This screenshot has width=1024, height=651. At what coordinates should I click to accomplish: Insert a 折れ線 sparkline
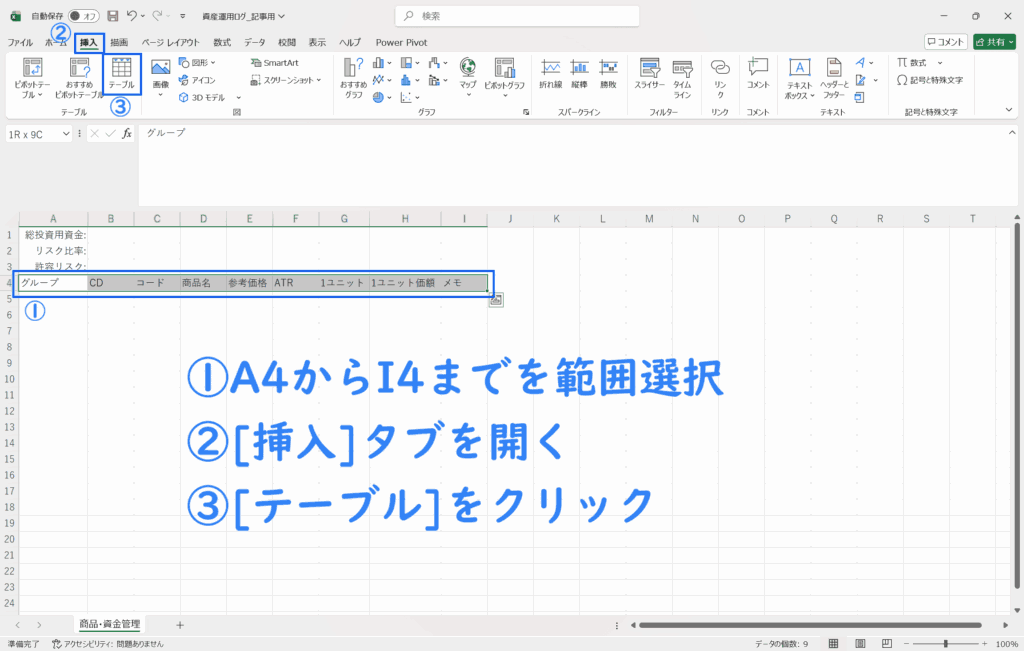tap(550, 74)
